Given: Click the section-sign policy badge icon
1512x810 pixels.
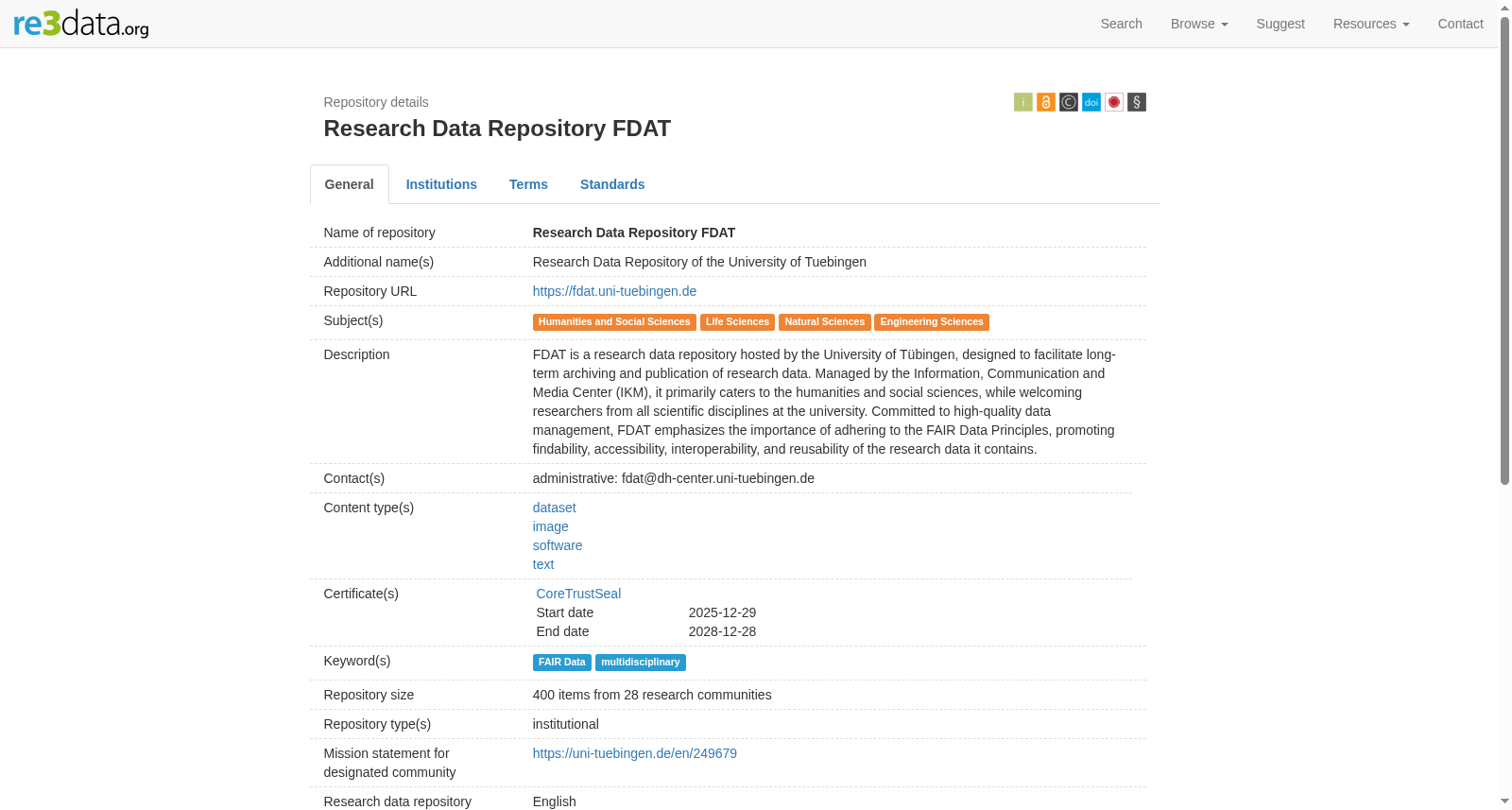Looking at the screenshot, I should pos(1136,102).
